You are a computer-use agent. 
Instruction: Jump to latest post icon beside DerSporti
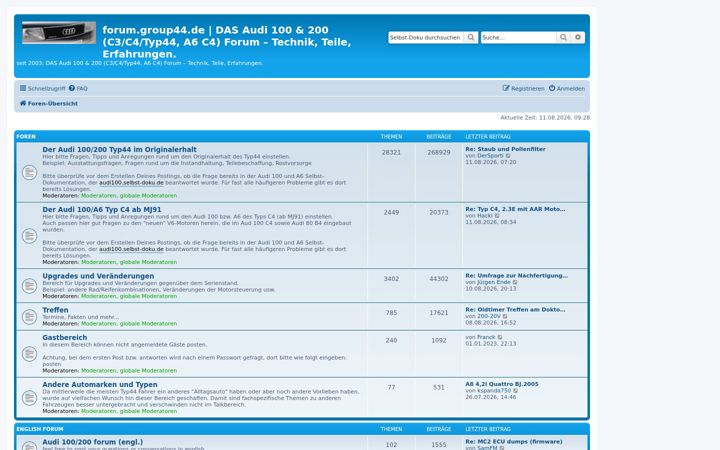[508, 156]
